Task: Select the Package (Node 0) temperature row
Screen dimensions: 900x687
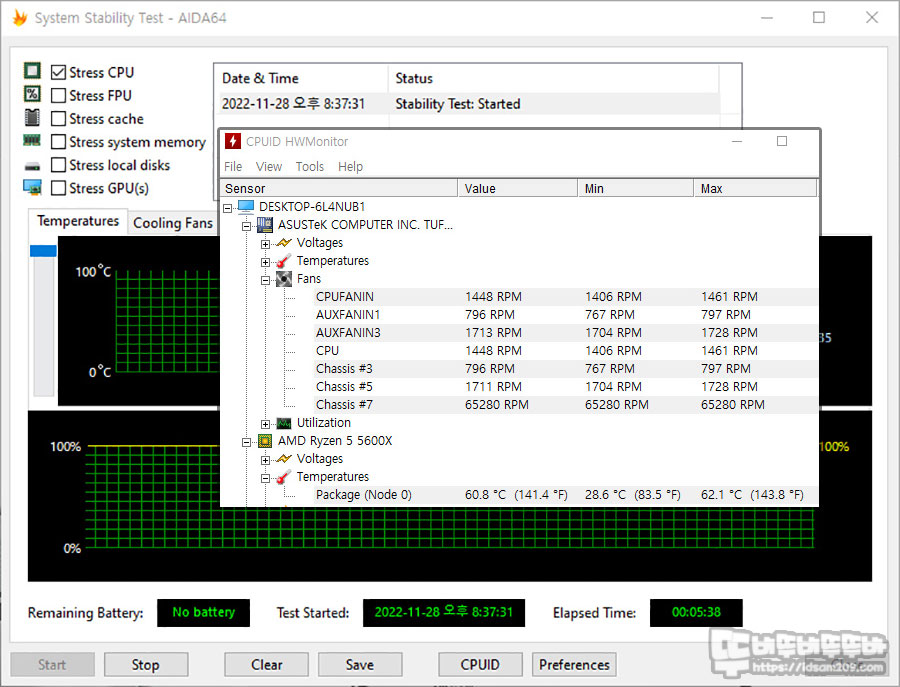Action: tap(565, 495)
